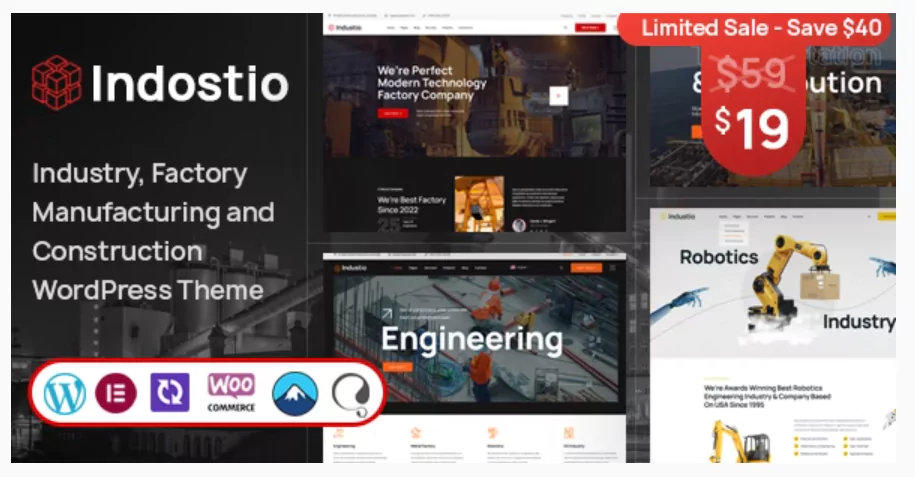Click the "Engineering" headline

pos(472,339)
